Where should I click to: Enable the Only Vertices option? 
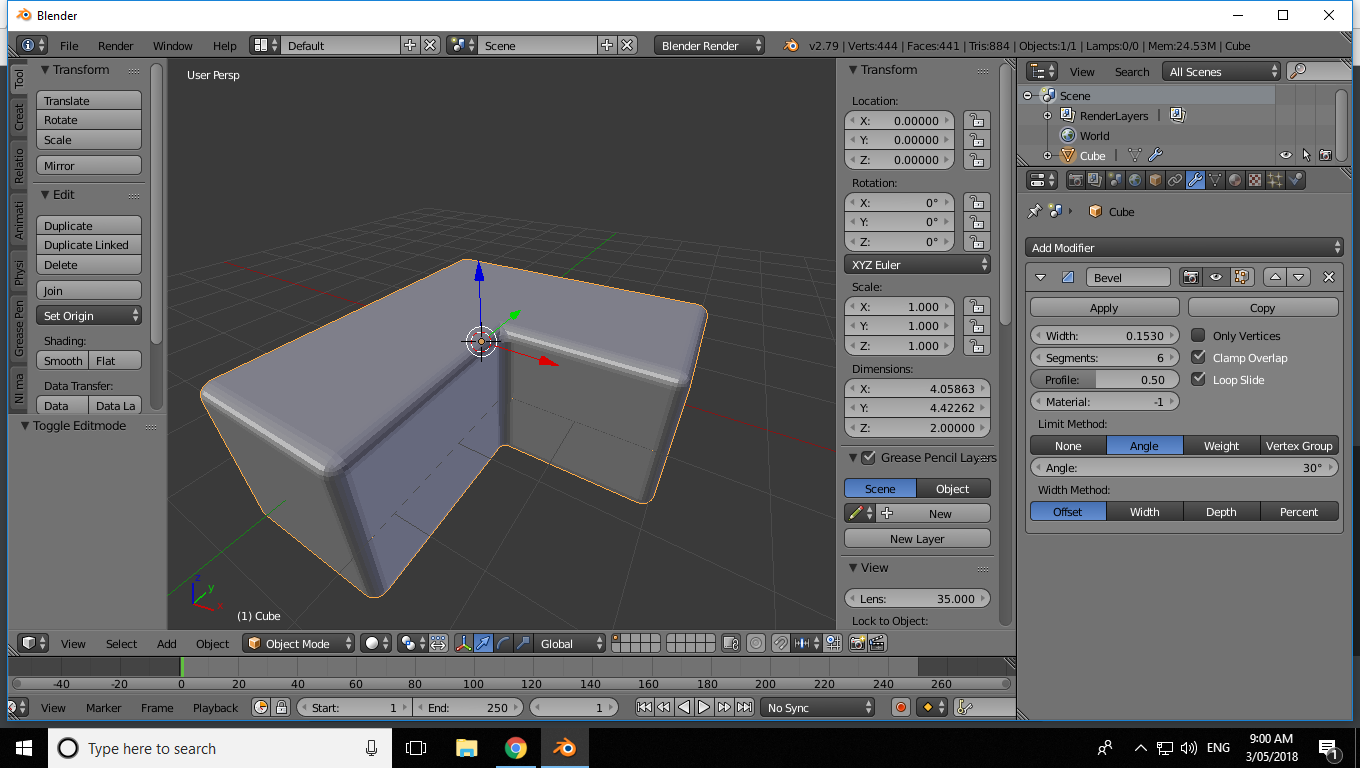coord(1198,335)
